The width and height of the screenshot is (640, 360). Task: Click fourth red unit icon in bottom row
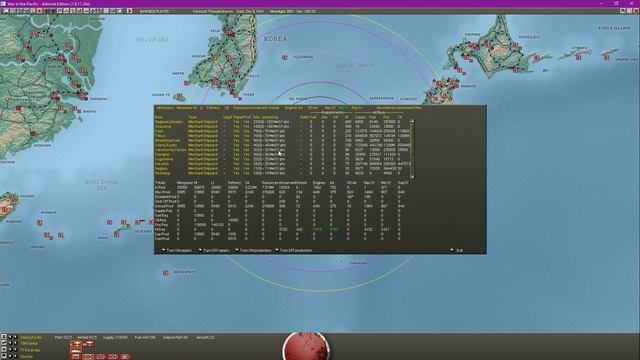tap(113, 357)
